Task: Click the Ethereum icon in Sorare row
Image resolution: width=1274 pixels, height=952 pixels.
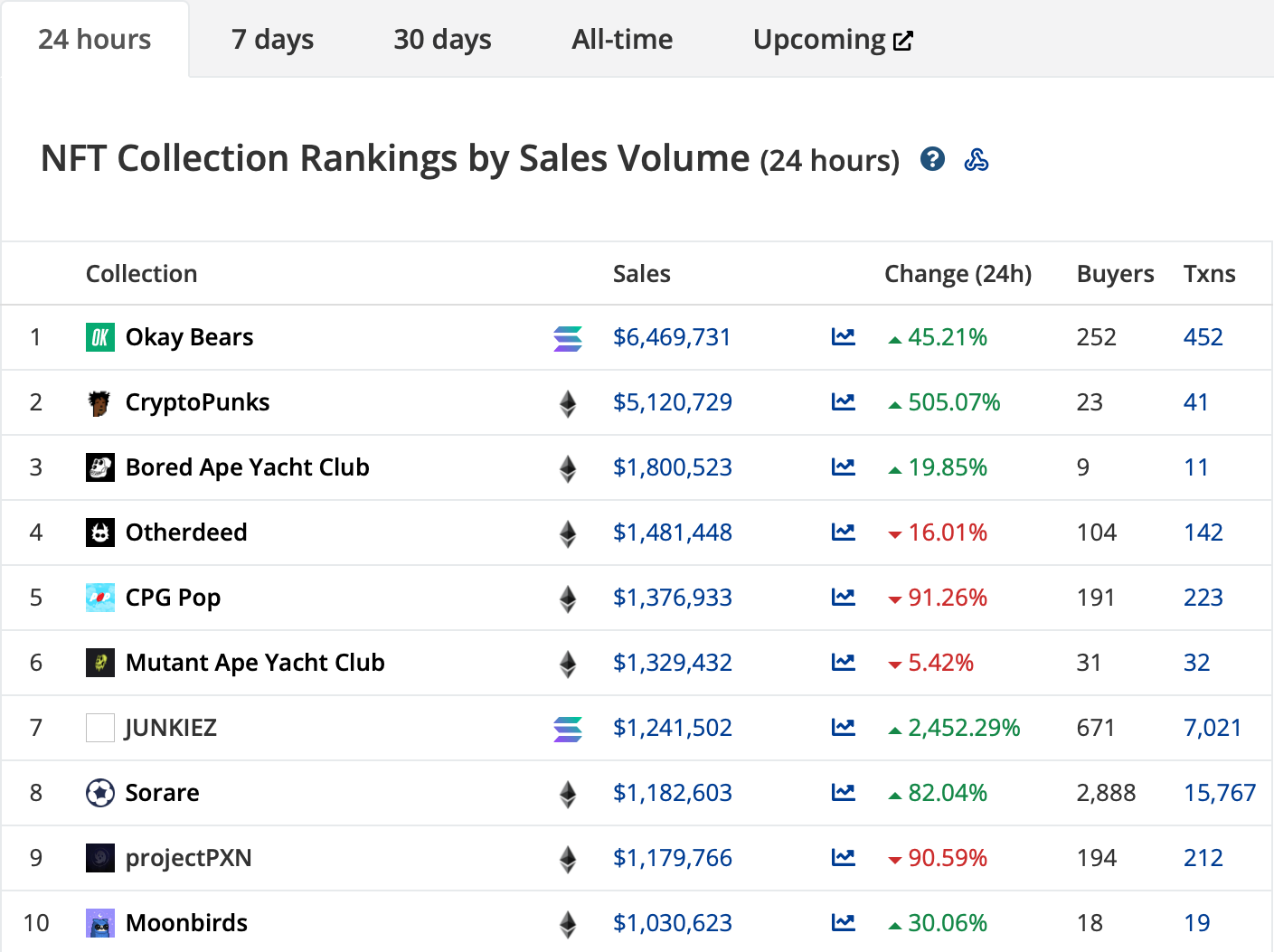Action: click(x=568, y=794)
